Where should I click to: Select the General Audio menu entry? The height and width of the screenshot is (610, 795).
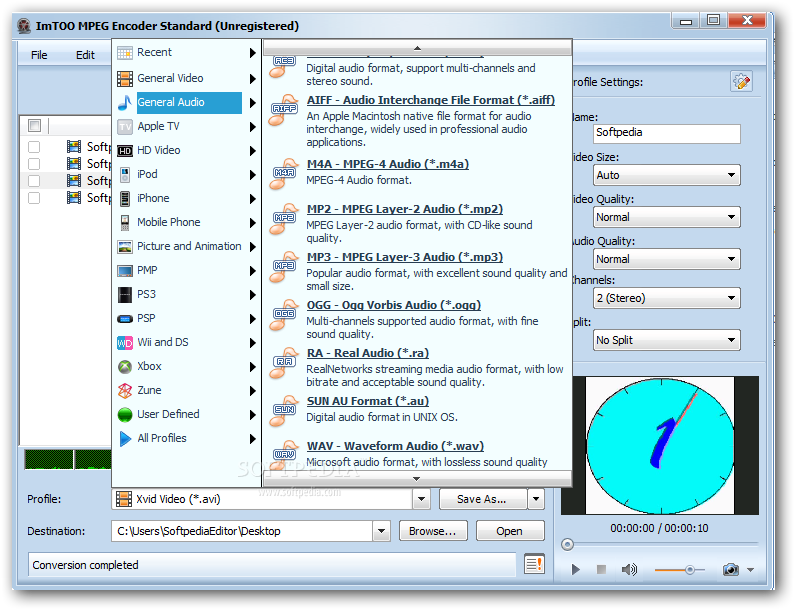pyautogui.click(x=186, y=102)
